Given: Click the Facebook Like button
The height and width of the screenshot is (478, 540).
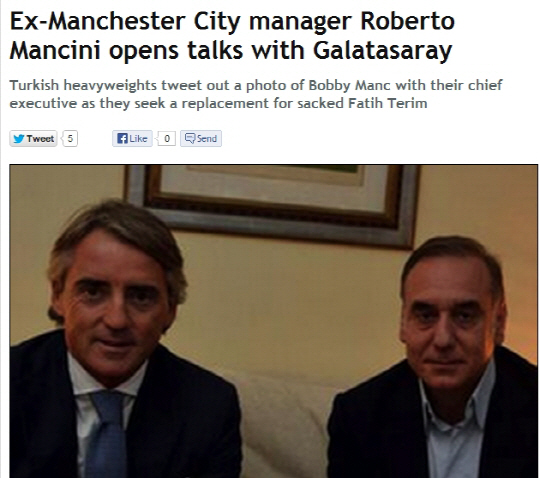Looking at the screenshot, I should [x=132, y=139].
